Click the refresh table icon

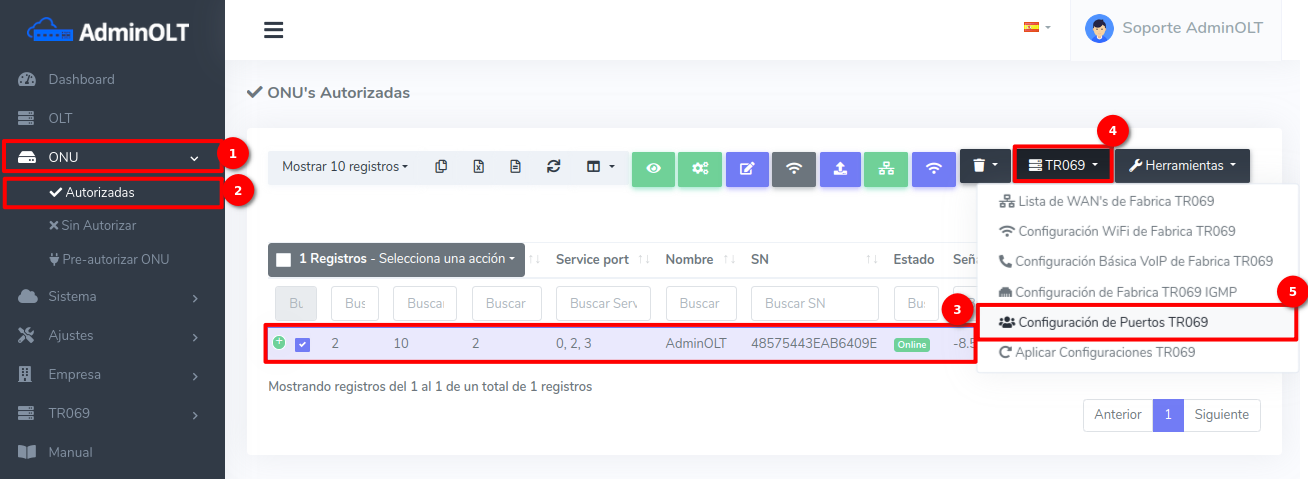(x=553, y=166)
